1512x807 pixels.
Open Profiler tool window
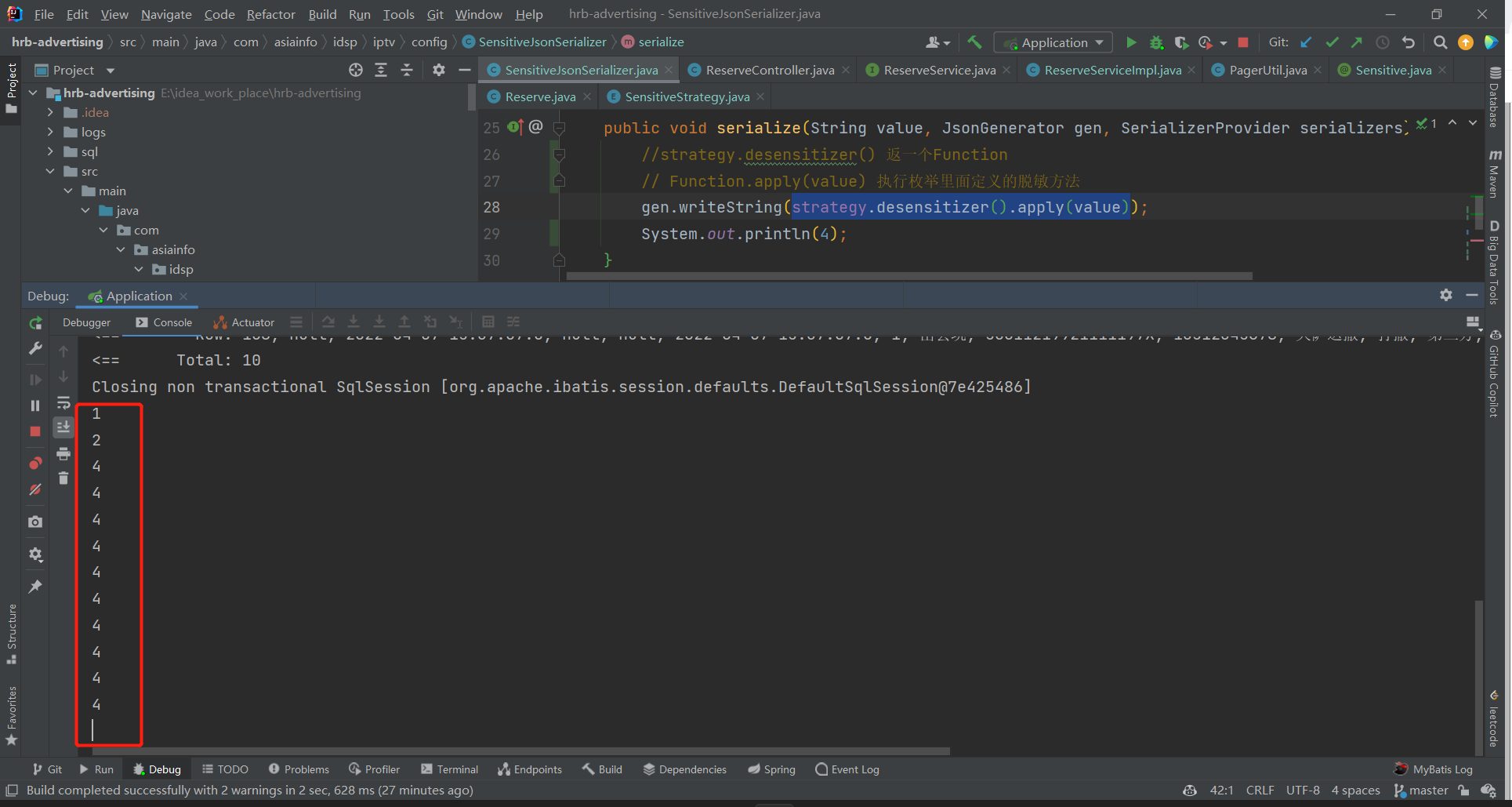tap(374, 769)
